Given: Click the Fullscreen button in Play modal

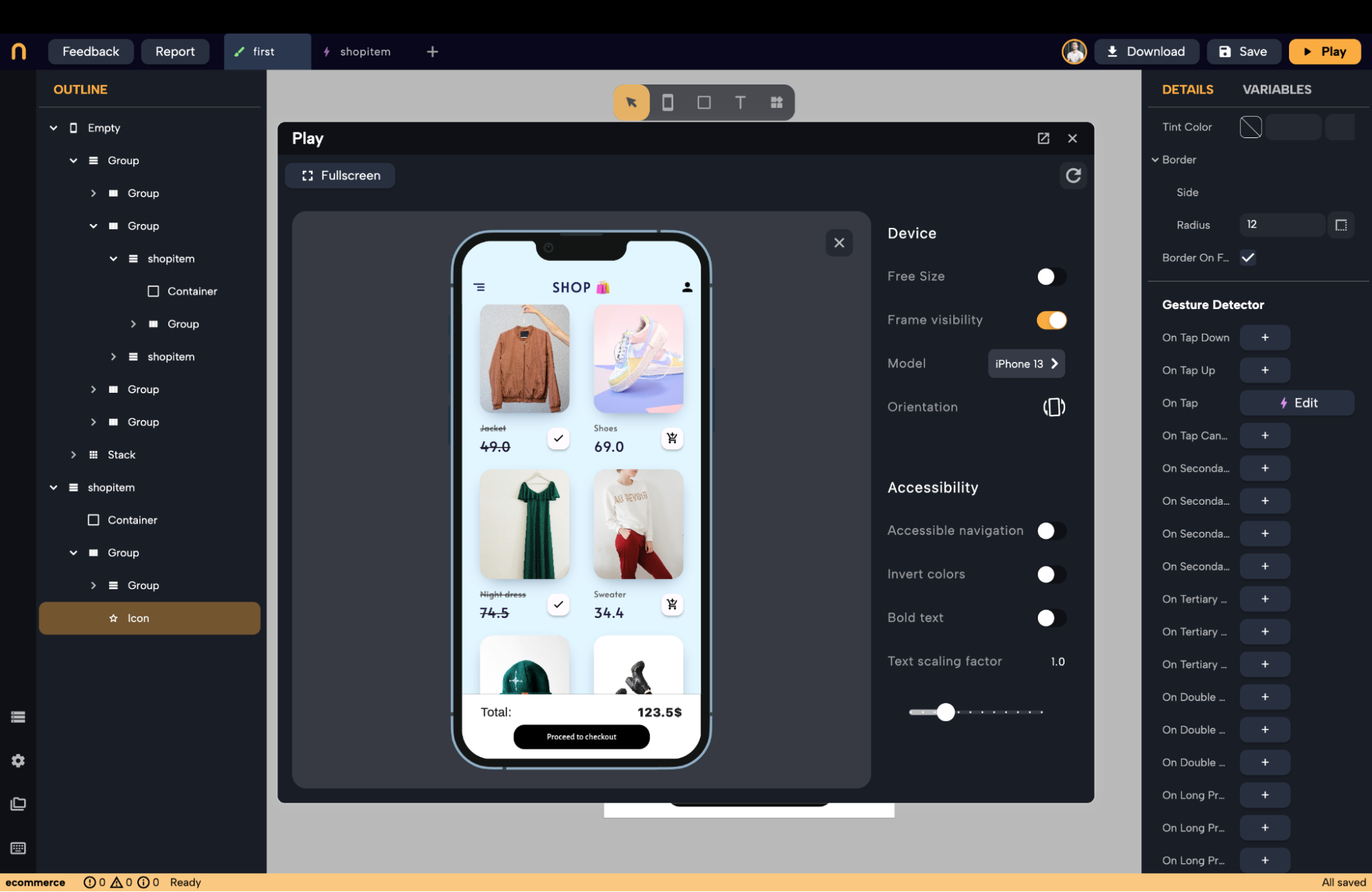Looking at the screenshot, I should click(x=342, y=175).
